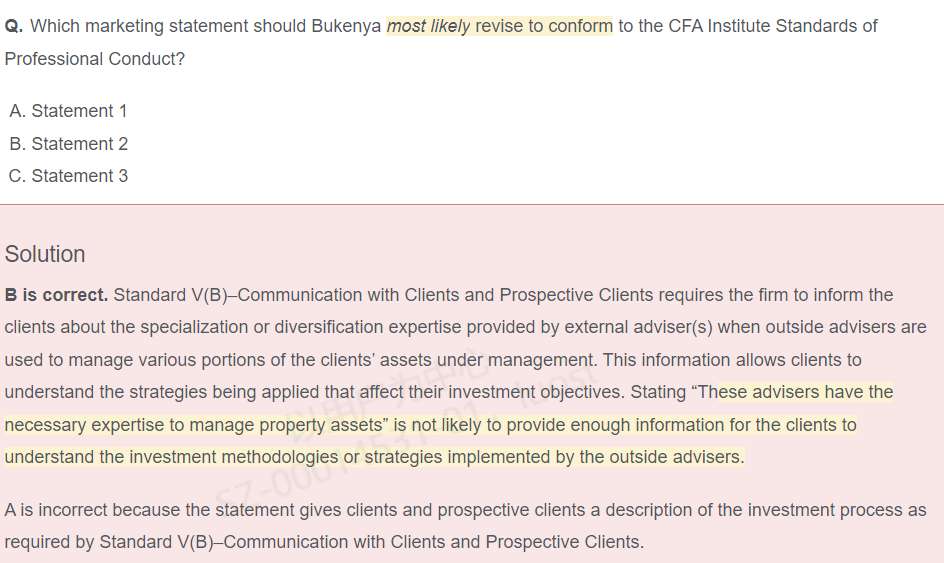Click the "Professional Conduct?" text
Image resolution: width=944 pixels, height=563 pixels.
click(95, 59)
